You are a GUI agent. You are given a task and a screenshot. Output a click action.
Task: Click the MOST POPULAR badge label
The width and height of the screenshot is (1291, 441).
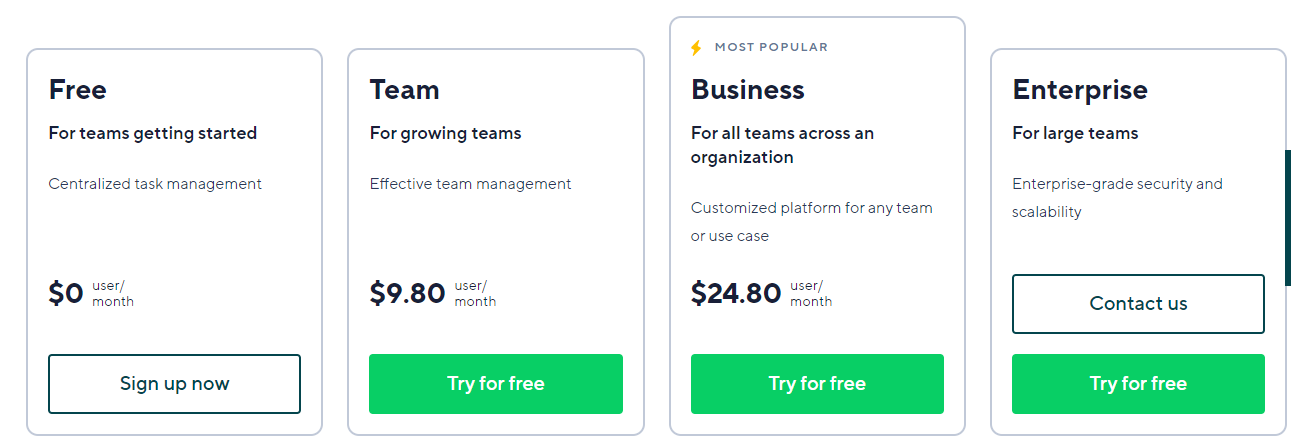click(x=771, y=47)
